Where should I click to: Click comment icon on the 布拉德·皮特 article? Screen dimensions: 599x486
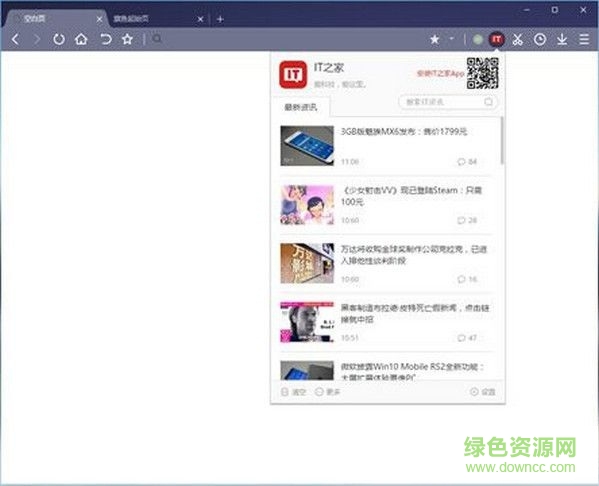(461, 338)
